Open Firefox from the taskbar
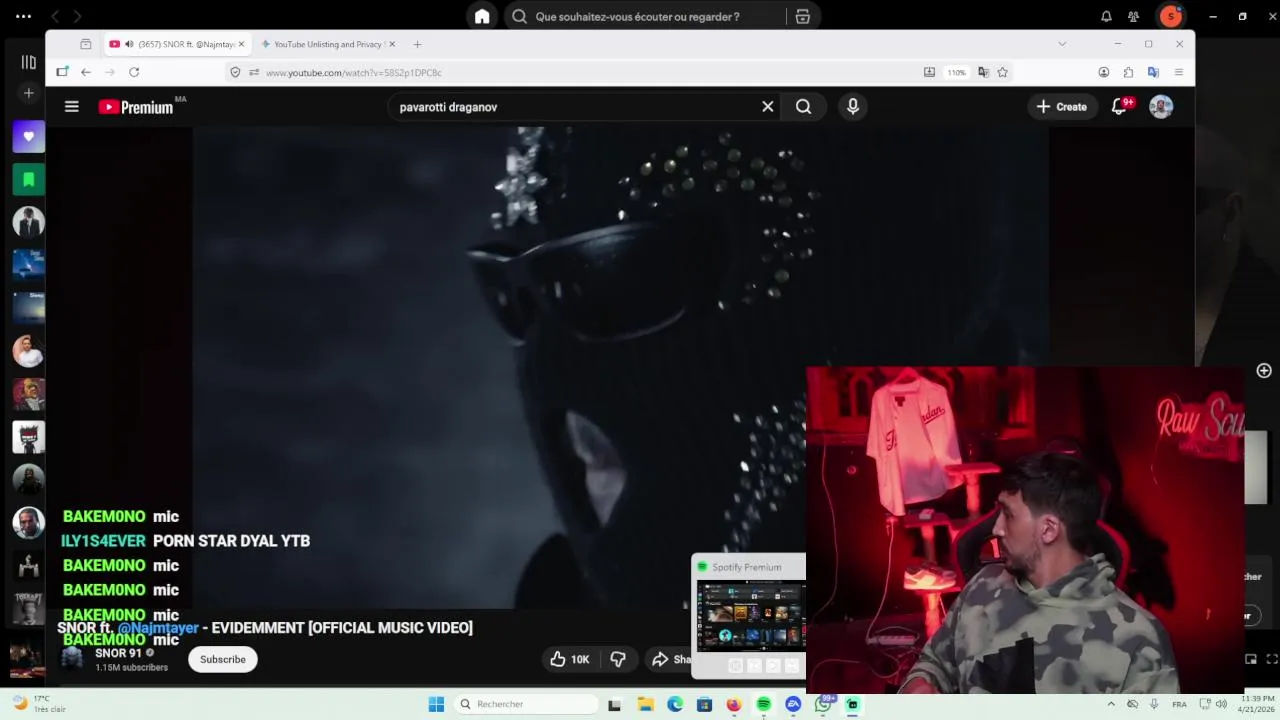Image resolution: width=1280 pixels, height=720 pixels. [x=734, y=704]
